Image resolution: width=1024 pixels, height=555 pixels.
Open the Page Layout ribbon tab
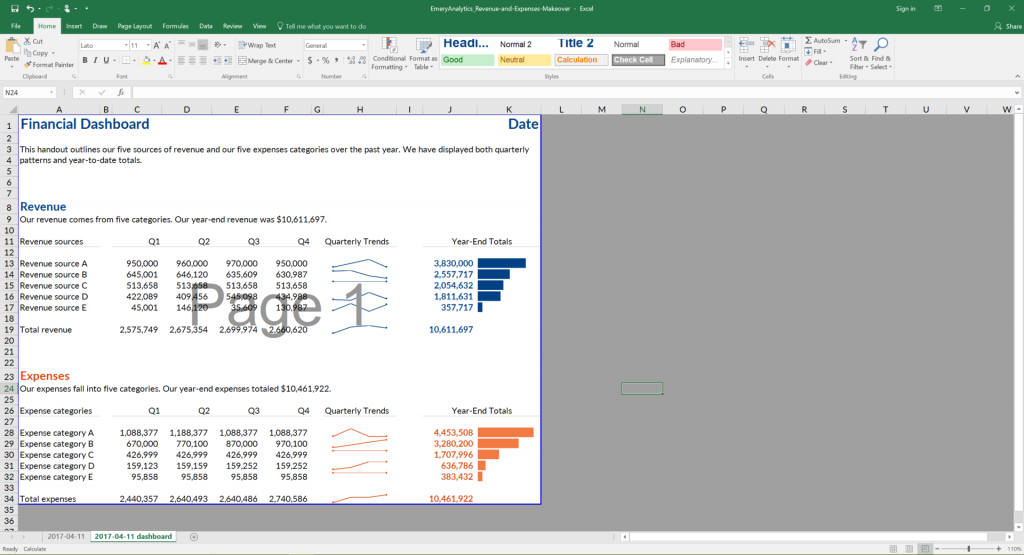[x=134, y=26]
